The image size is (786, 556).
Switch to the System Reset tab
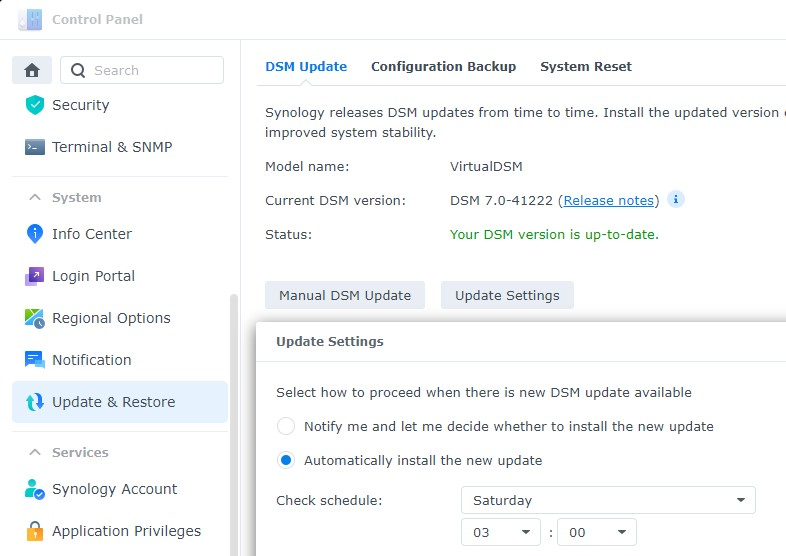[586, 67]
